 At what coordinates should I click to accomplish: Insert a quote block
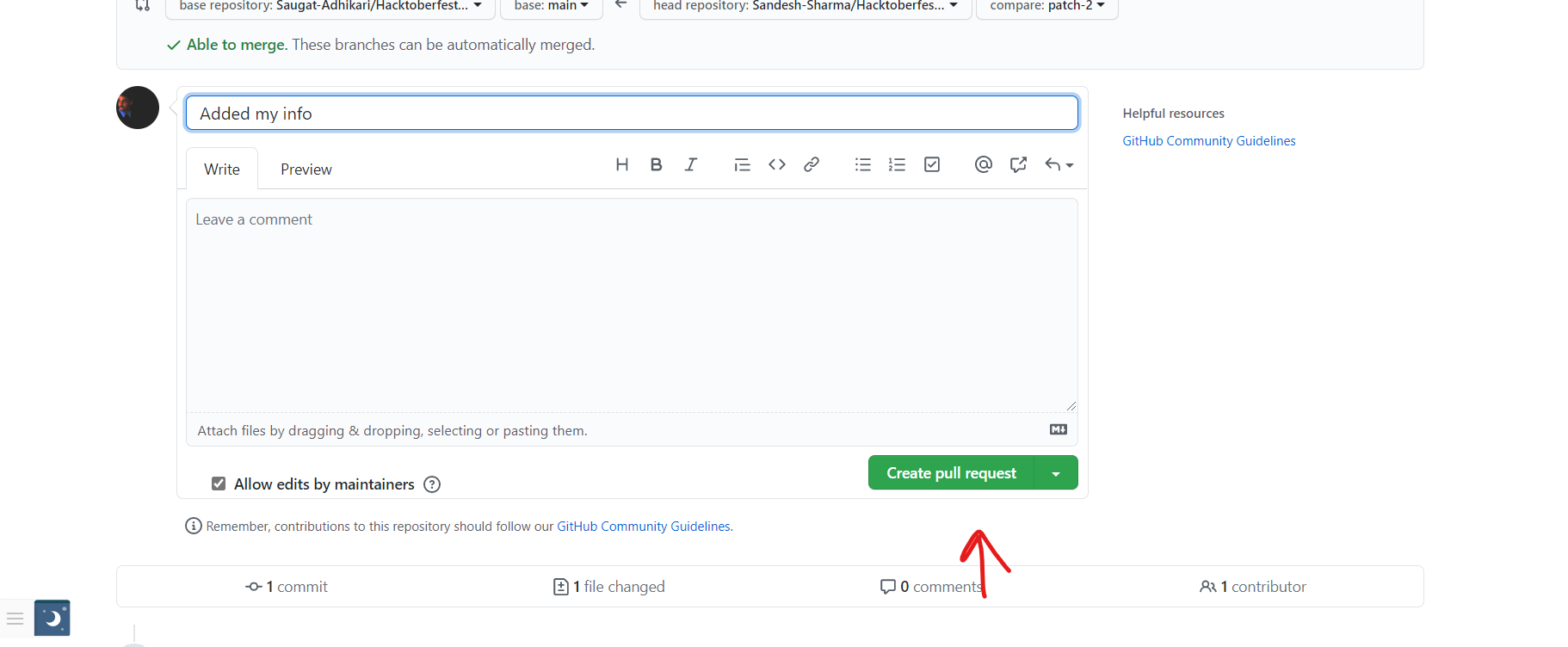[742, 164]
